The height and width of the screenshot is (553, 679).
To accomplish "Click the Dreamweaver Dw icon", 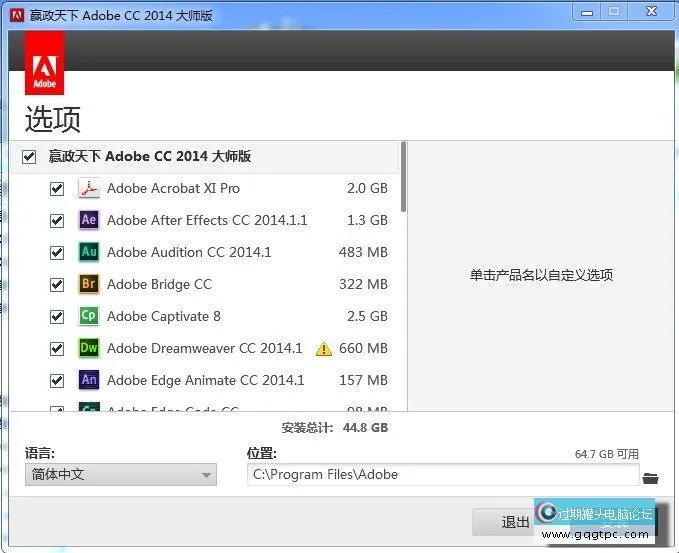I will coord(89,348).
